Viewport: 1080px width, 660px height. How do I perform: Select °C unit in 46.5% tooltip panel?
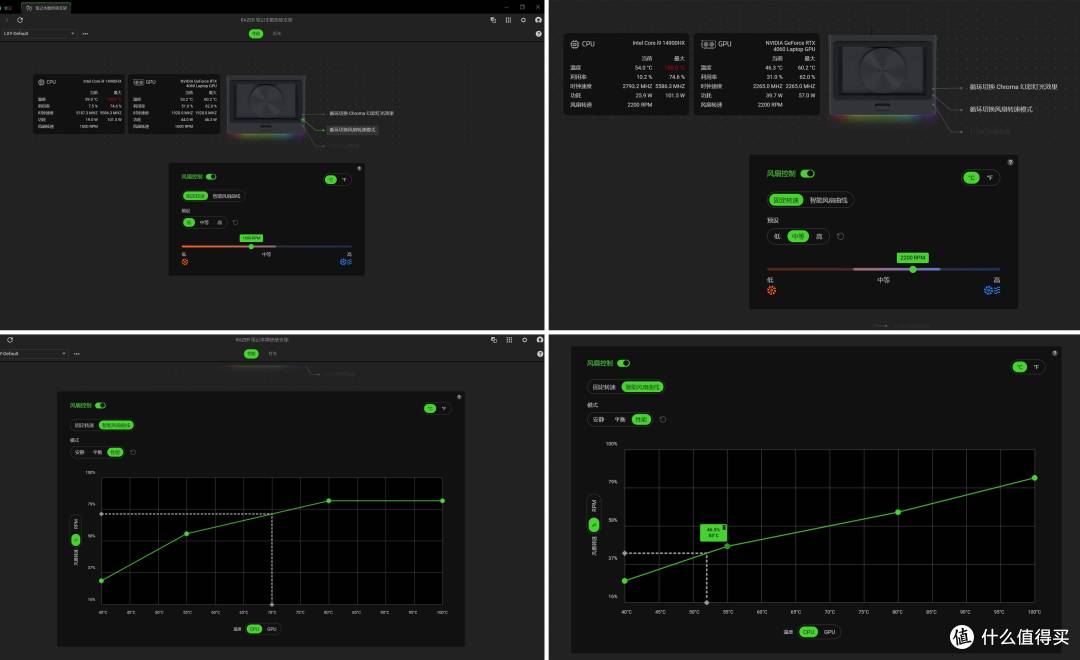[1020, 367]
